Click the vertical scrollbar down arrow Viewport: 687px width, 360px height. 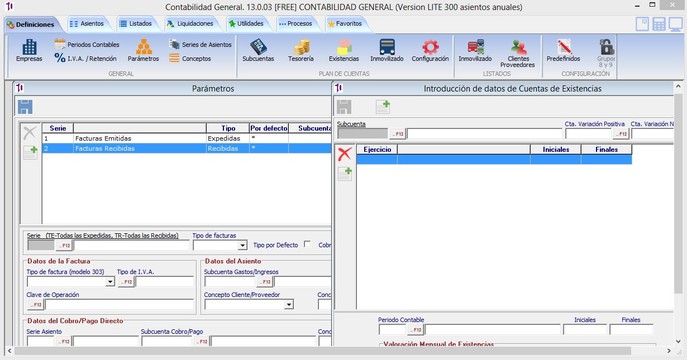(678, 341)
